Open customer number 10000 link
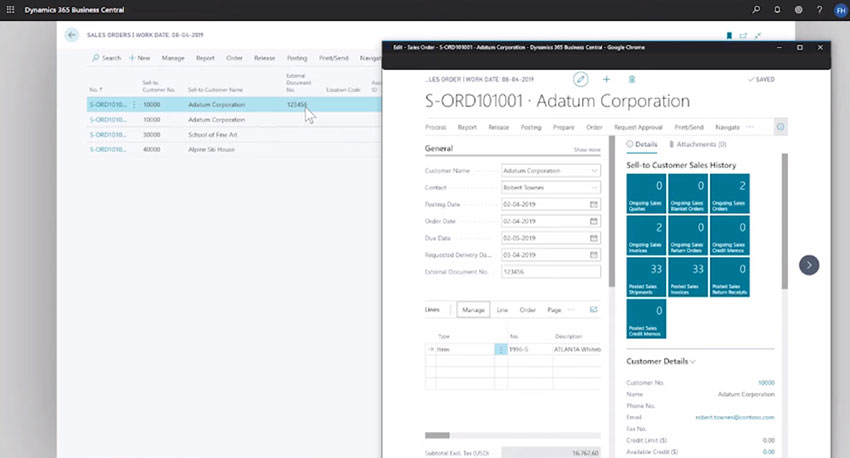The width and height of the screenshot is (850, 458). tap(766, 383)
